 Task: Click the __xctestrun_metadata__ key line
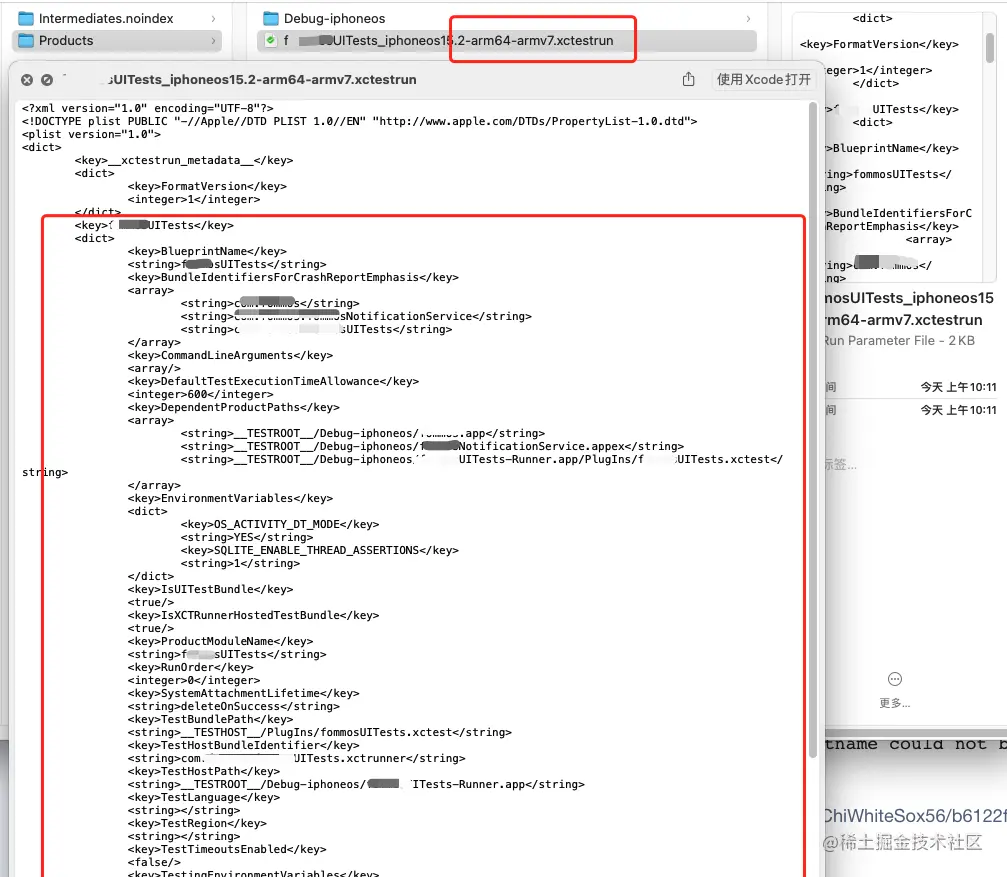184,161
